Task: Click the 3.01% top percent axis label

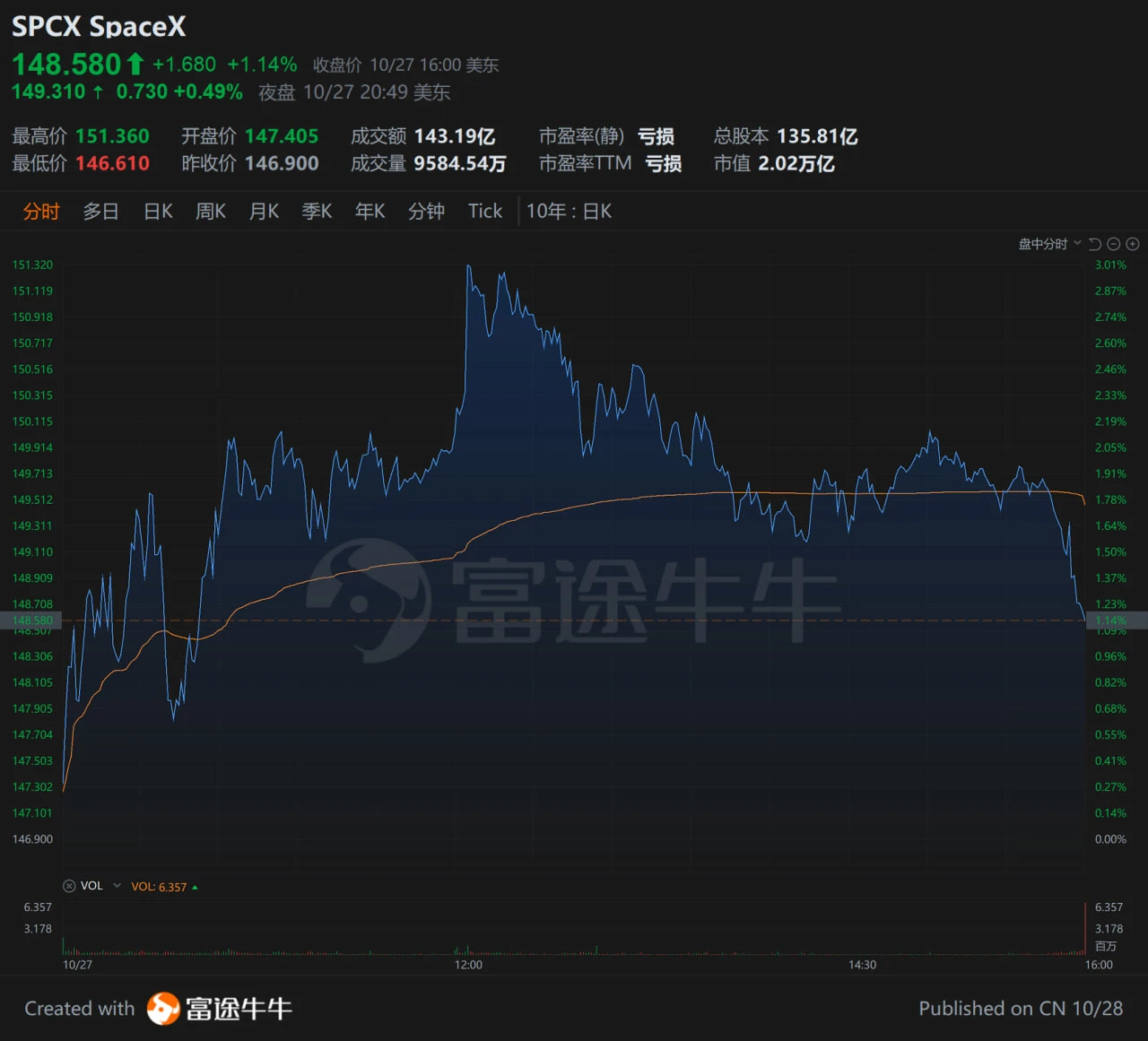Action: point(1110,265)
